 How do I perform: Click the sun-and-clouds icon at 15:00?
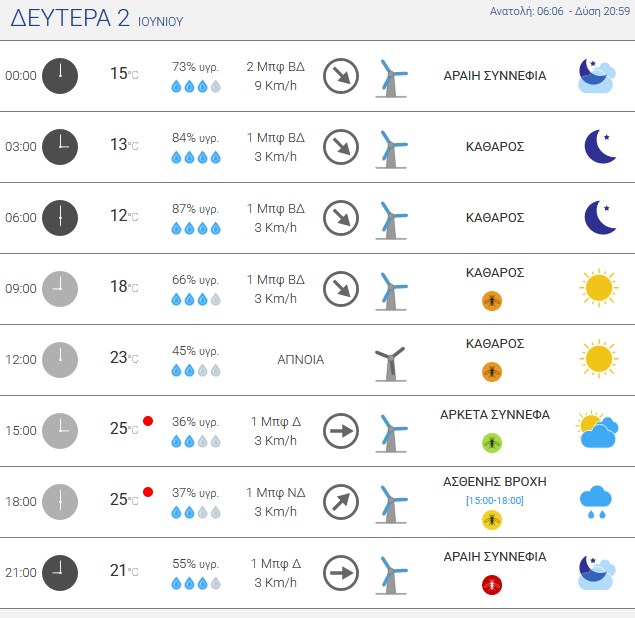point(598,429)
